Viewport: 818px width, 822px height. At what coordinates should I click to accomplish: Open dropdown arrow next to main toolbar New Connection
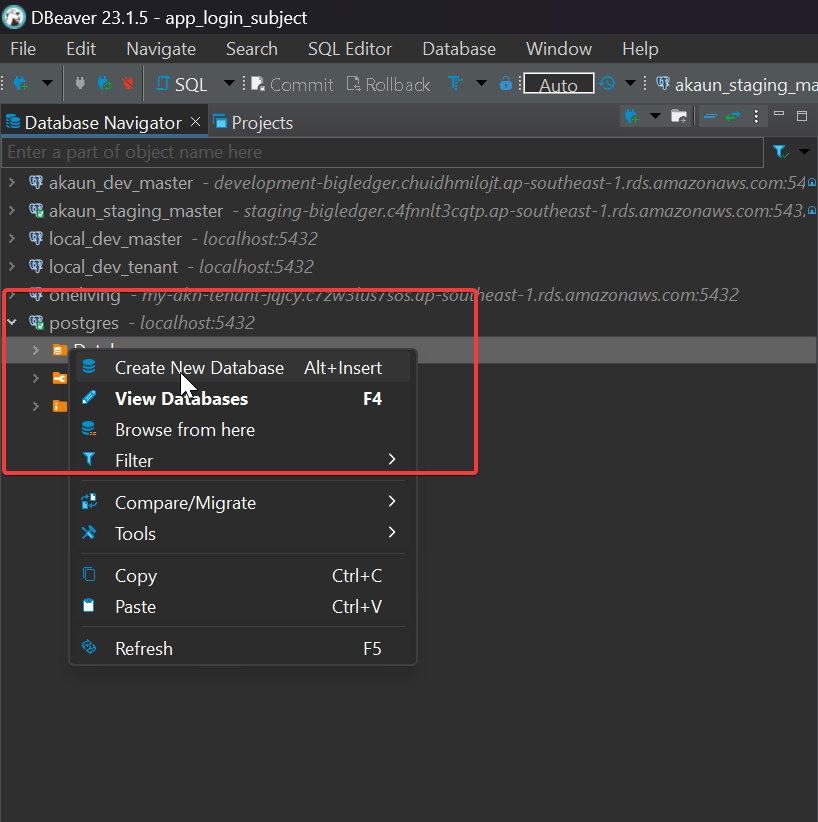pos(47,83)
